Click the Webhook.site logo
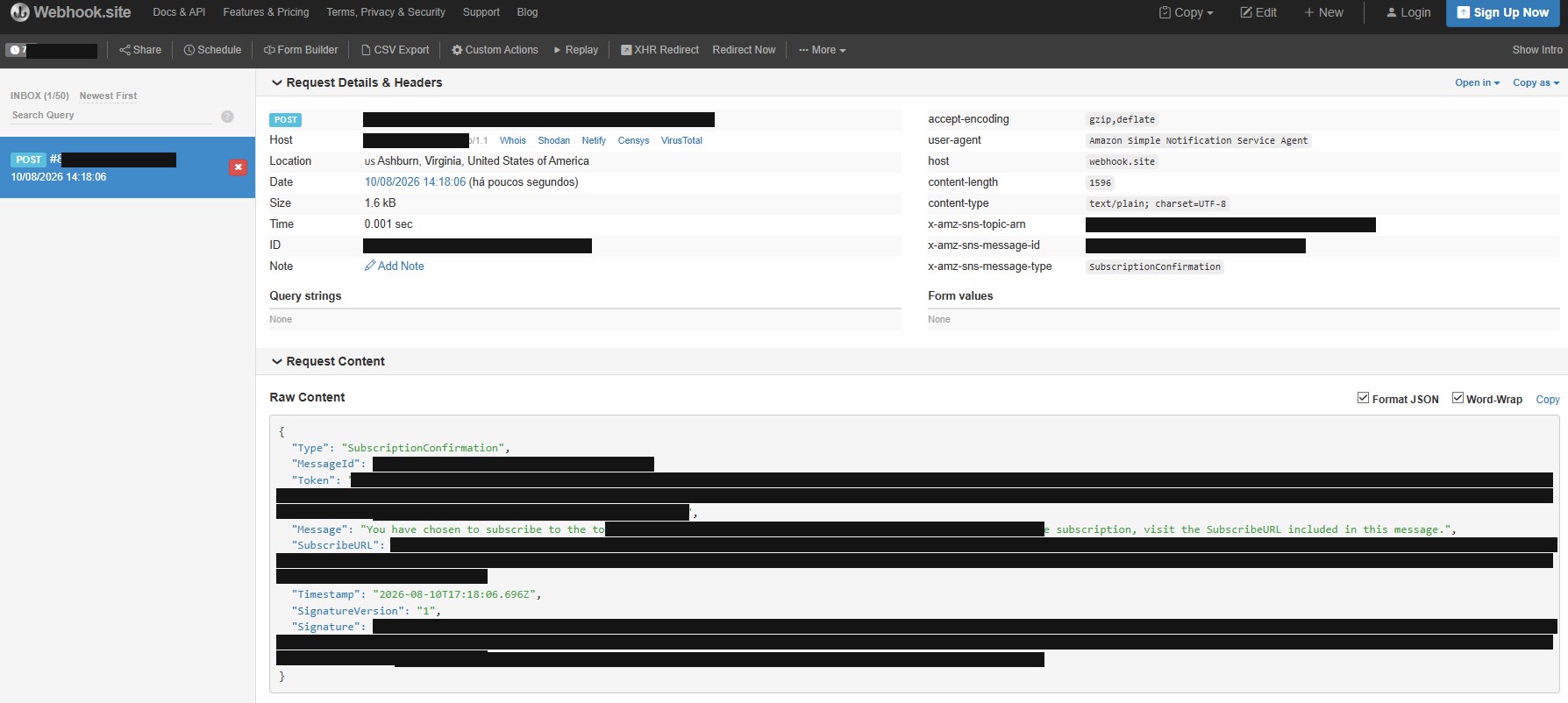The height and width of the screenshot is (703, 1568). click(70, 12)
